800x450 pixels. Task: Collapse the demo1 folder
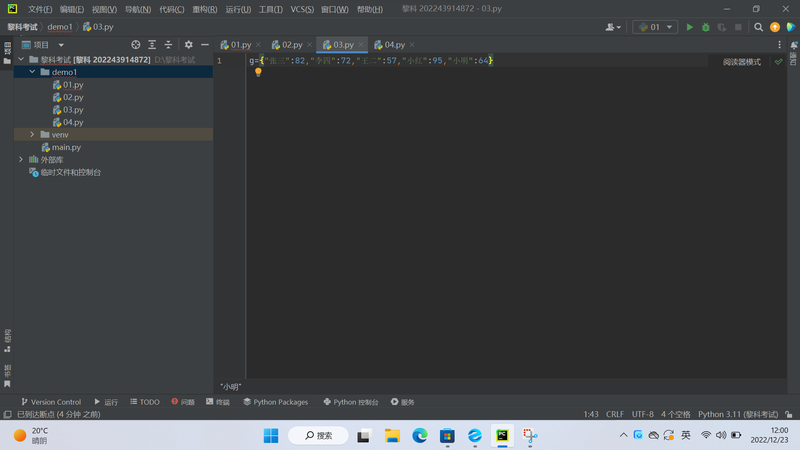(x=32, y=72)
